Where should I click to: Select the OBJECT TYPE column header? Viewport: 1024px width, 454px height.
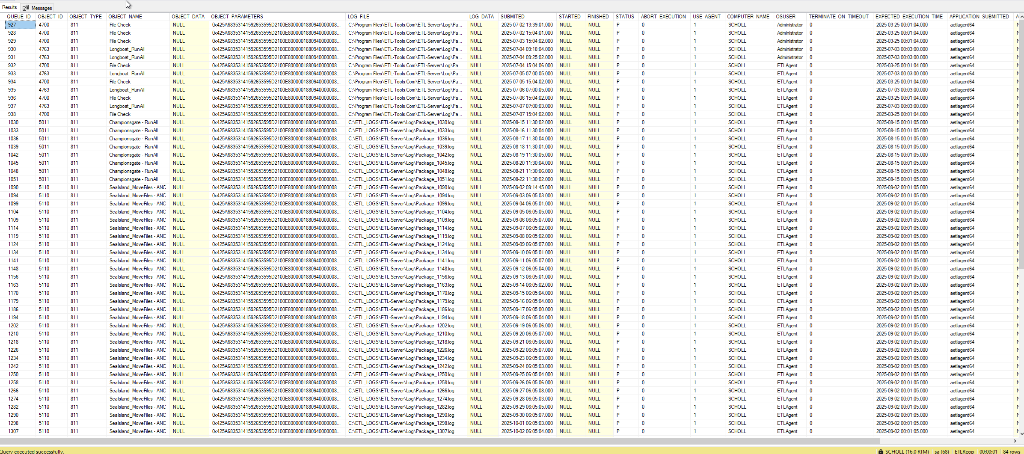pyautogui.click(x=87, y=16)
